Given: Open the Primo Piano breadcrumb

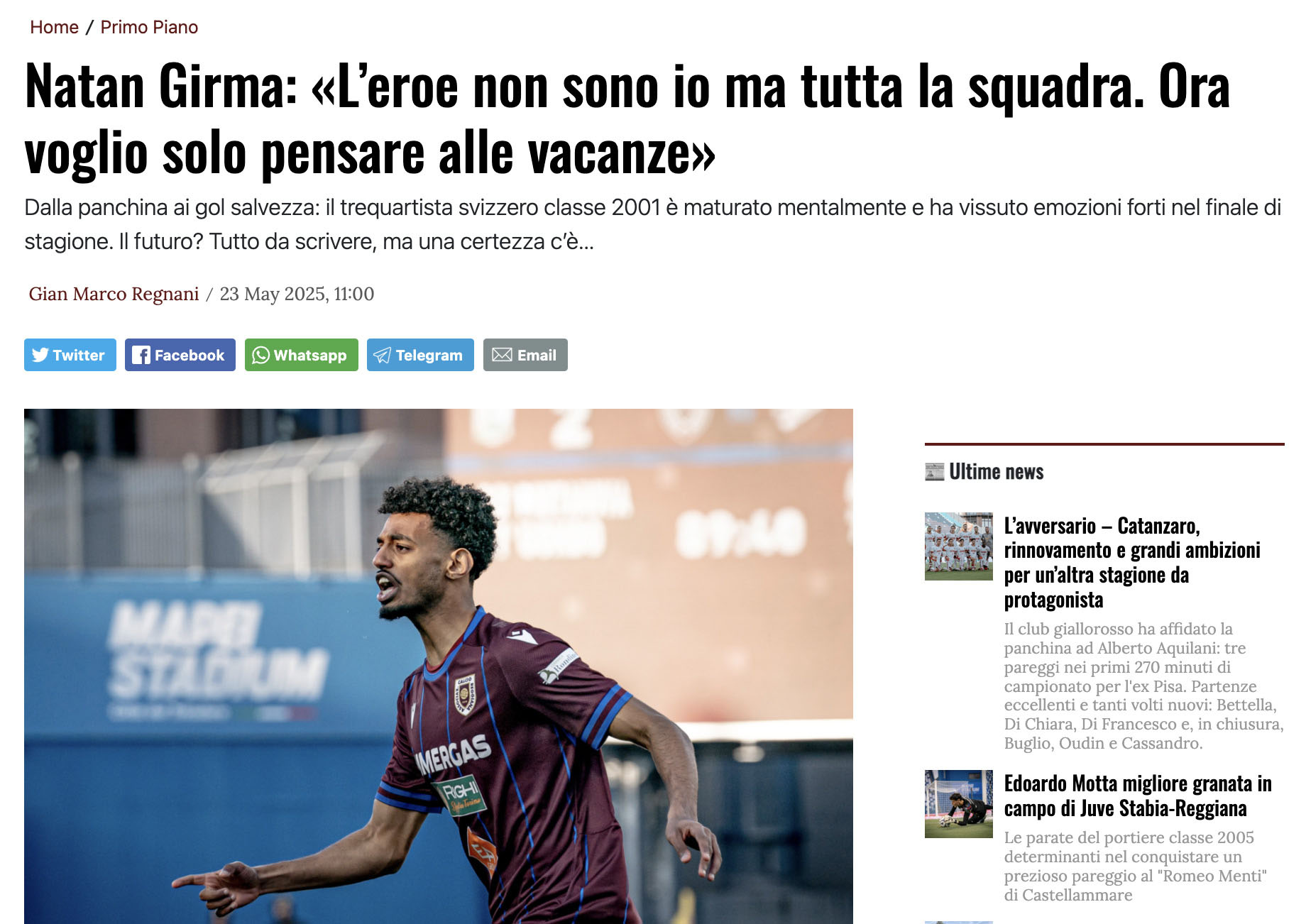Looking at the screenshot, I should tap(149, 27).
